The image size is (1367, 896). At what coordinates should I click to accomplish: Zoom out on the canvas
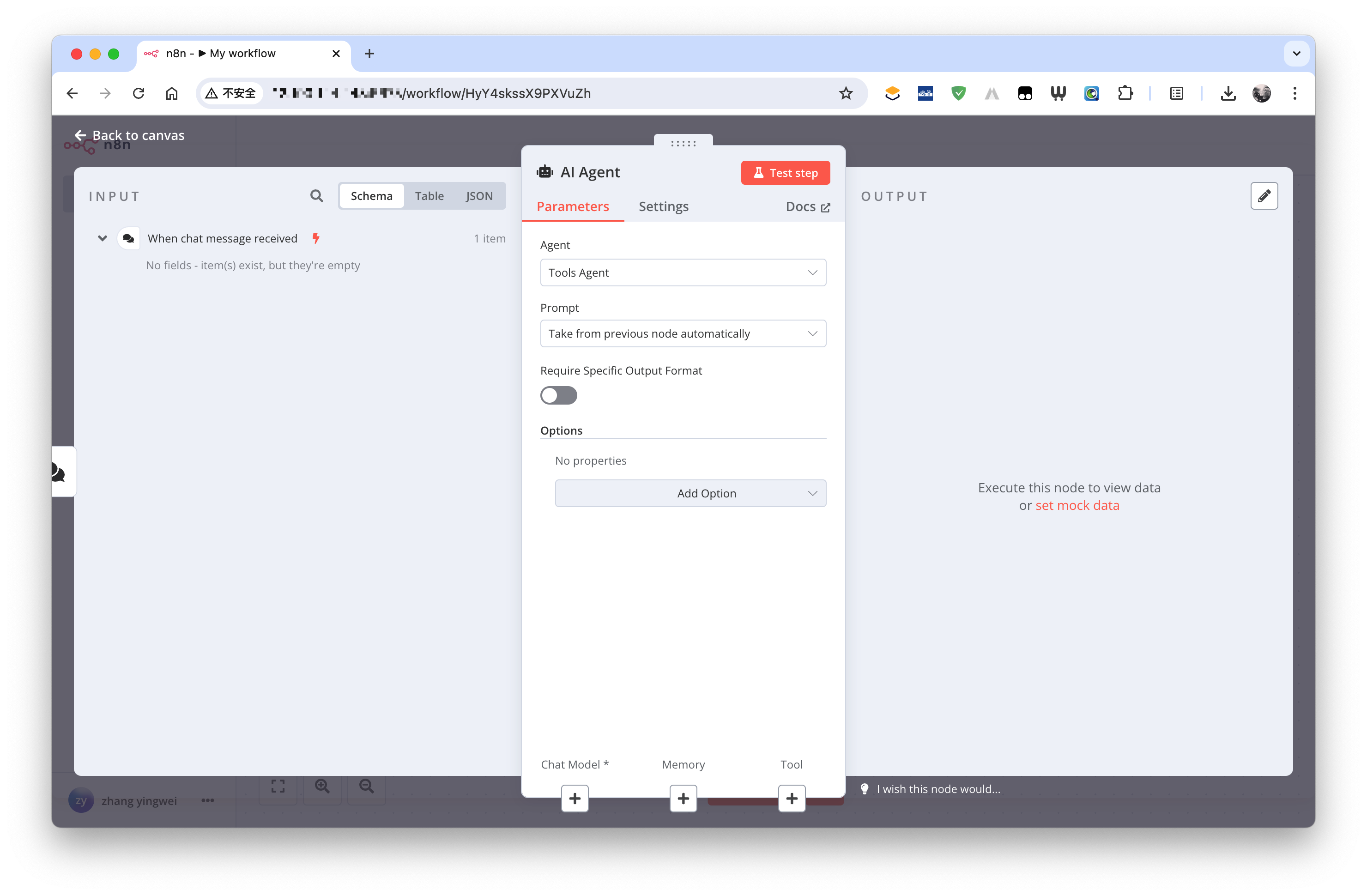[366, 786]
